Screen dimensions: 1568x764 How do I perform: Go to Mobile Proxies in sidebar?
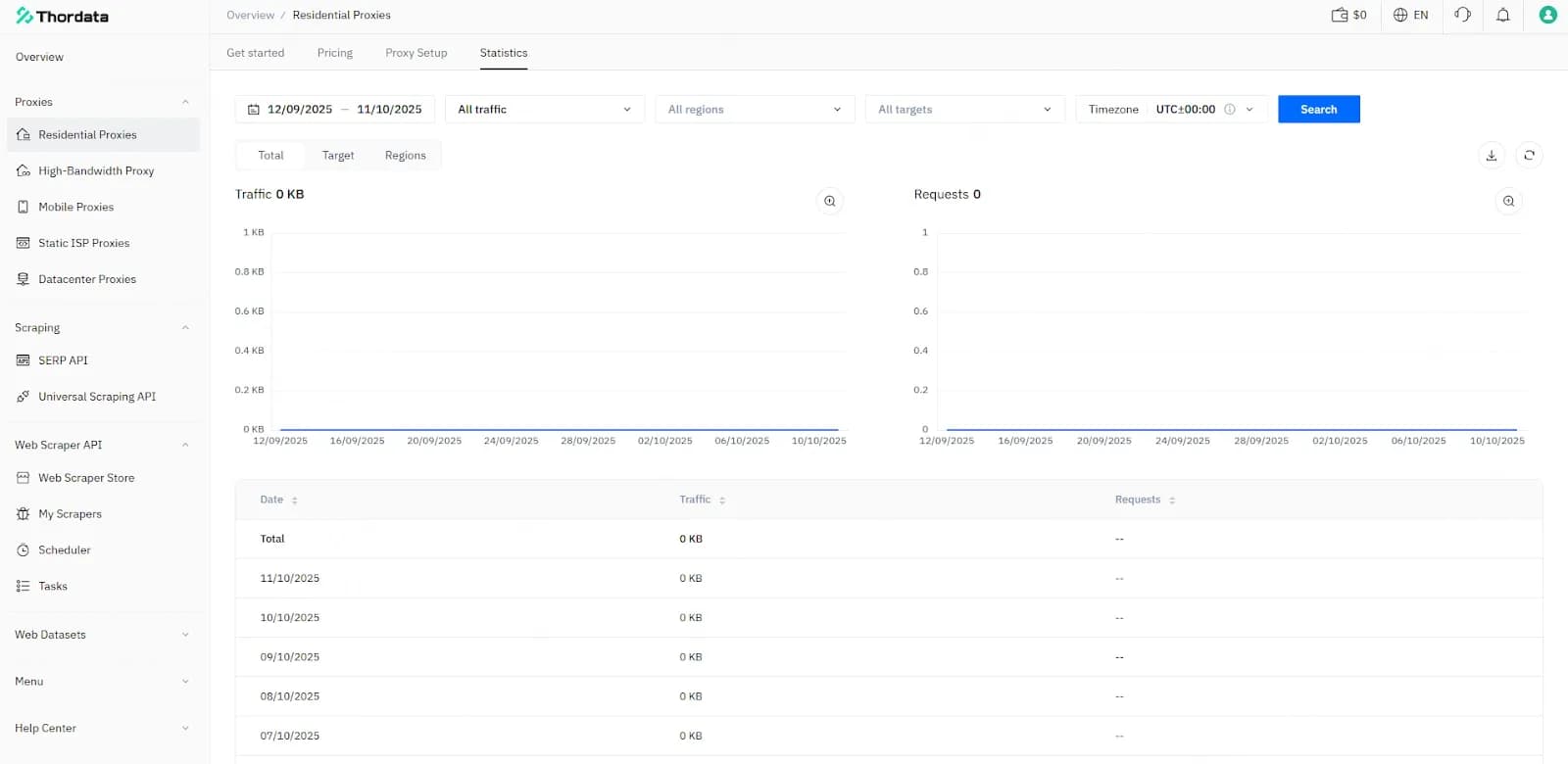(x=75, y=207)
